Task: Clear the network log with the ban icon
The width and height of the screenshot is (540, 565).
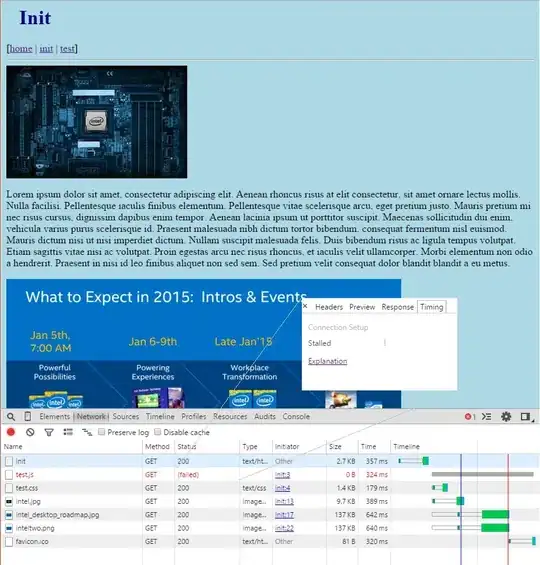Action: coord(30,432)
